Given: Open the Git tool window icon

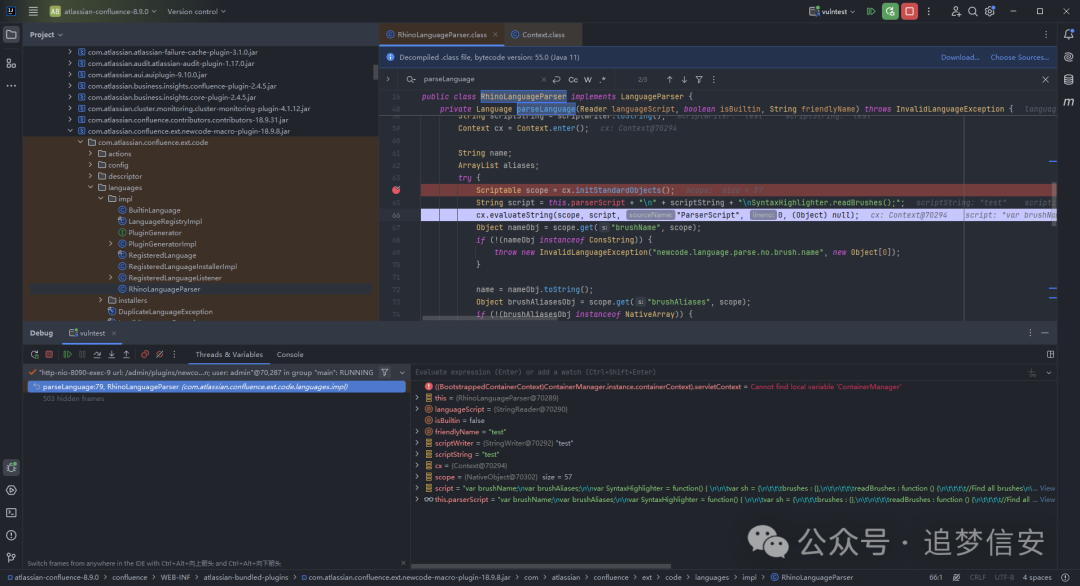Looking at the screenshot, I should tap(11, 558).
